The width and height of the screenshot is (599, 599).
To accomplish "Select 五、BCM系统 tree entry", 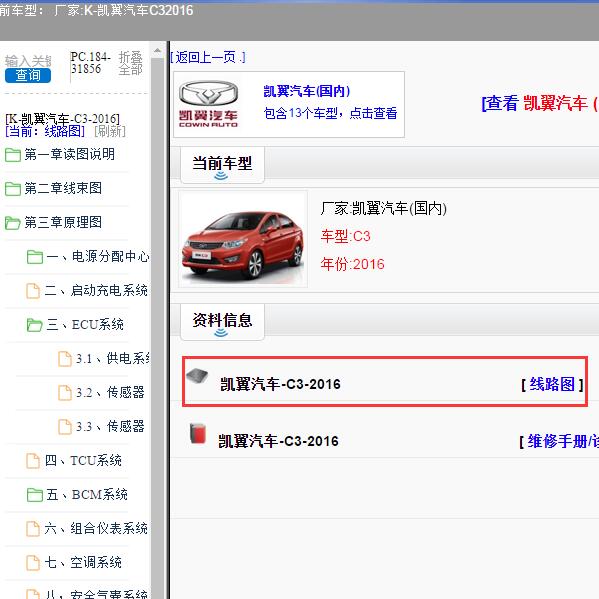I will click(x=87, y=494).
